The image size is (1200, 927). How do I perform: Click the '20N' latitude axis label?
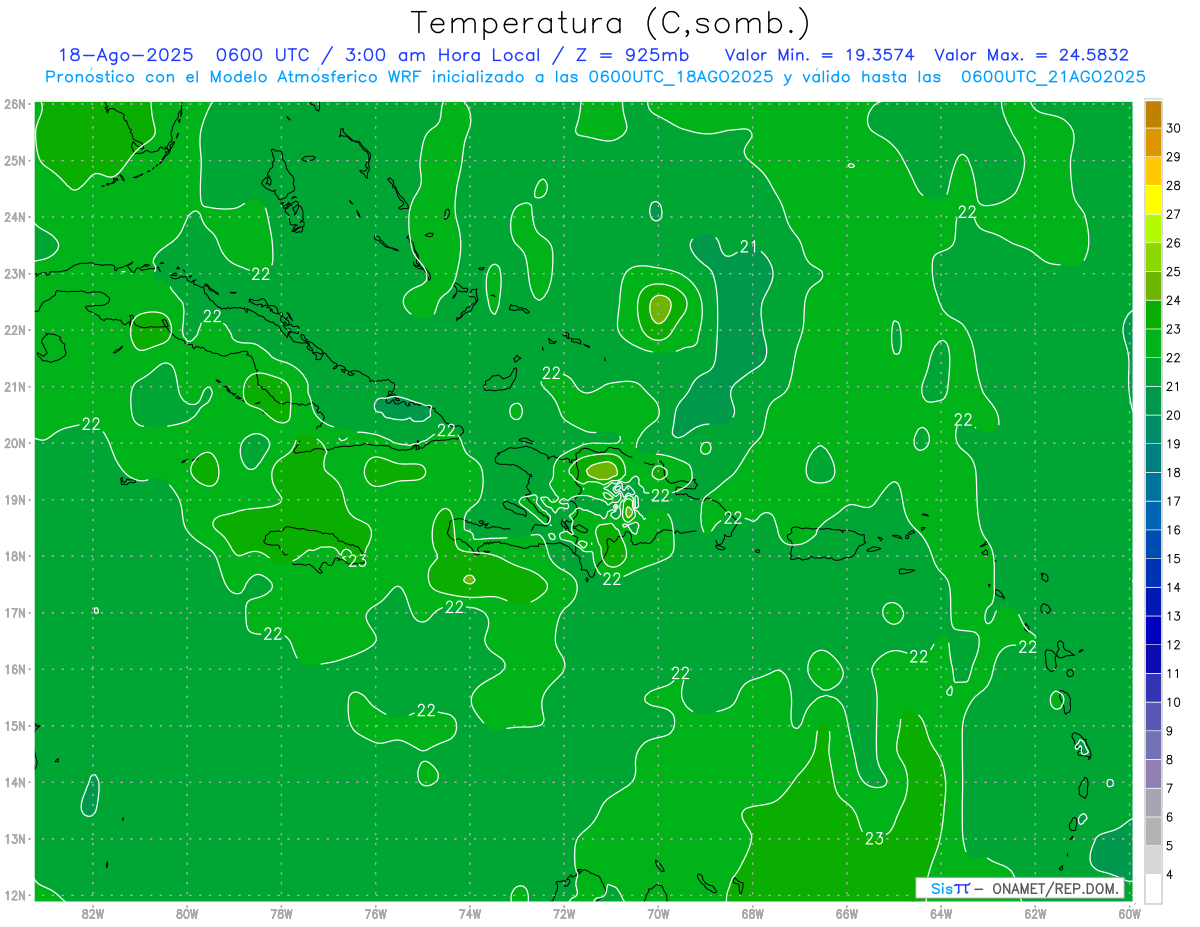point(15,443)
